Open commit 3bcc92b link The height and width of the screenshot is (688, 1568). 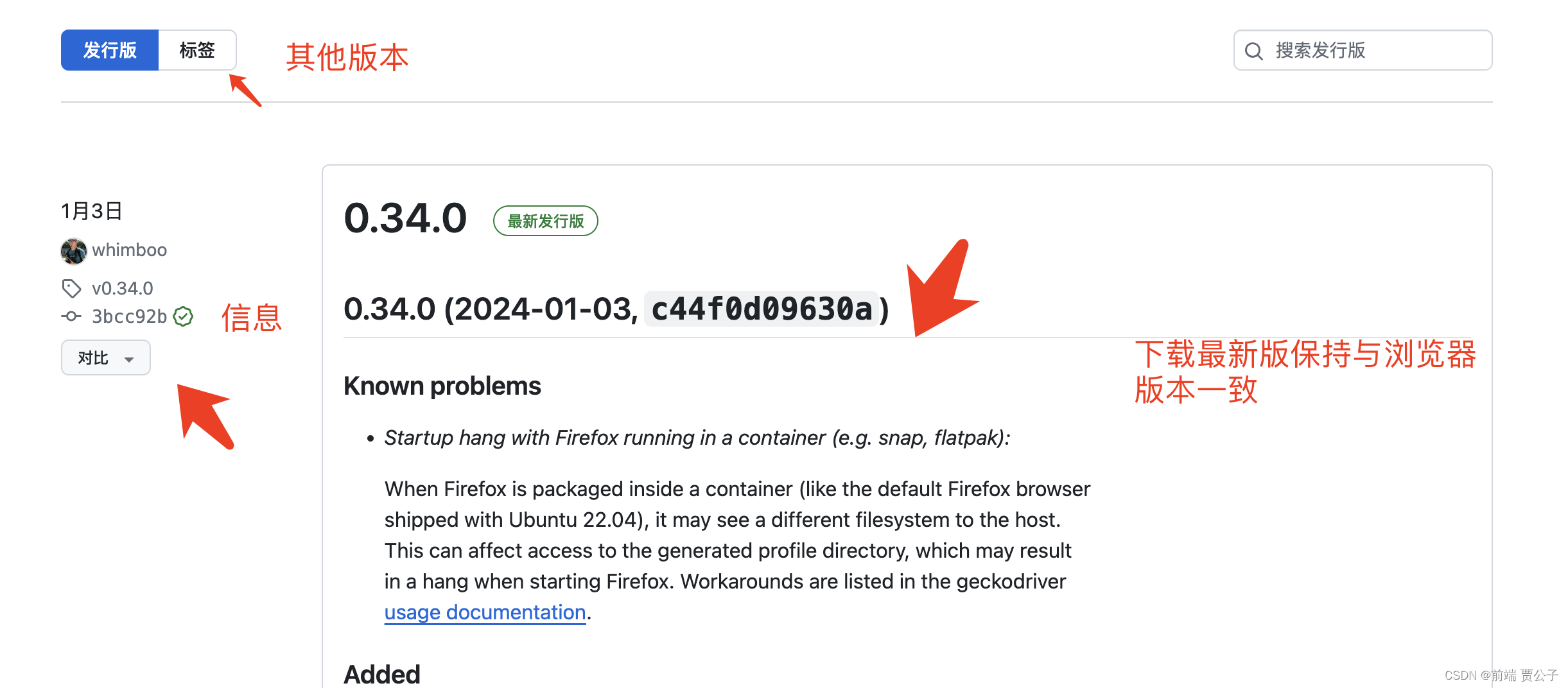point(129,316)
